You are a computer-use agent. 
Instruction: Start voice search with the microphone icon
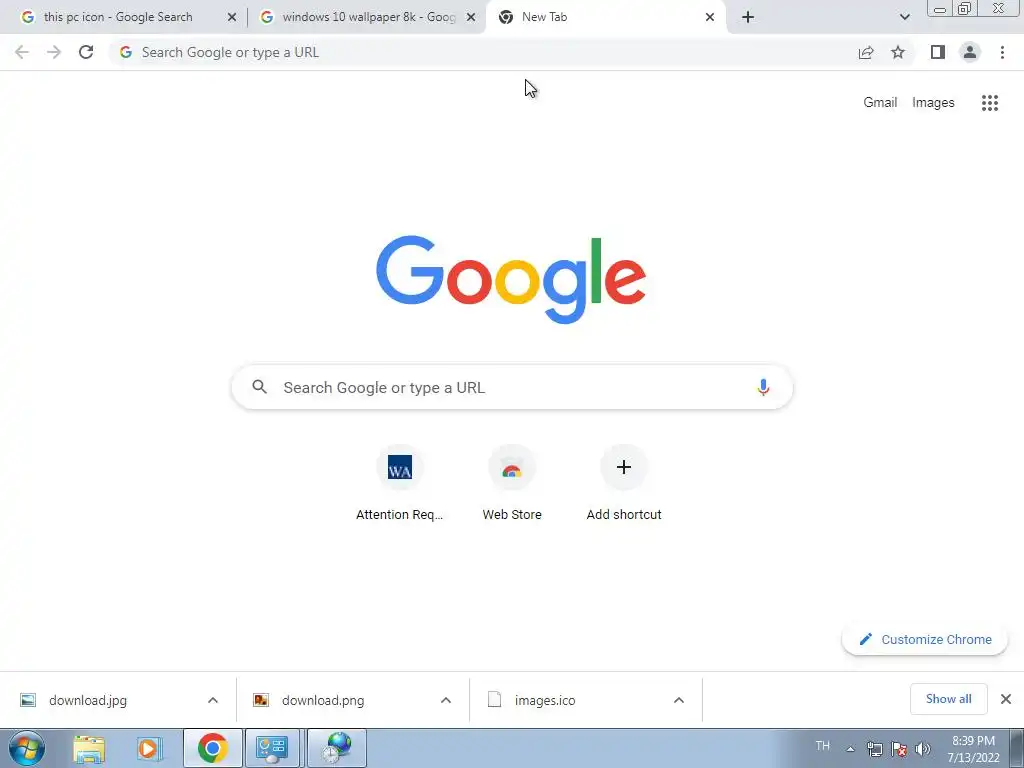click(763, 387)
